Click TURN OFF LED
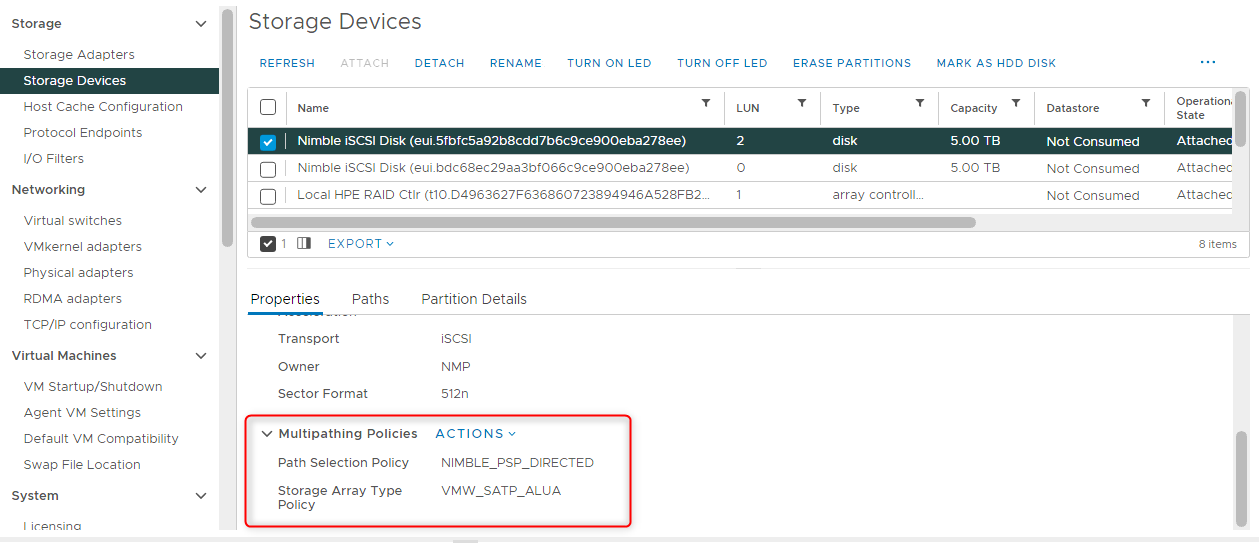 coord(722,63)
